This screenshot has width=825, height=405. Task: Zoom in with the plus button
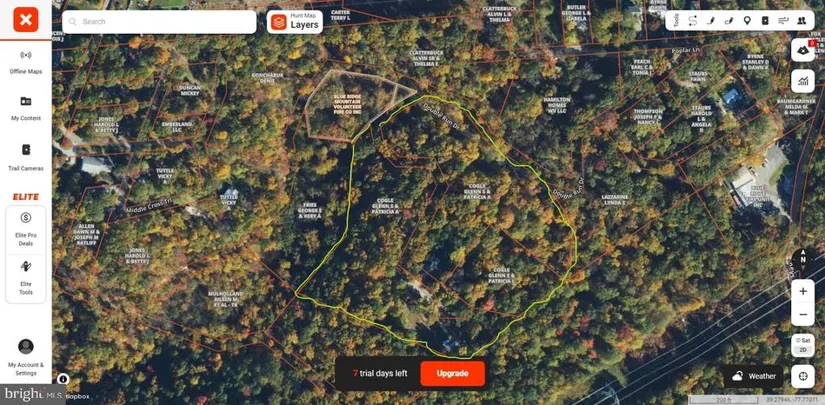[x=803, y=291]
